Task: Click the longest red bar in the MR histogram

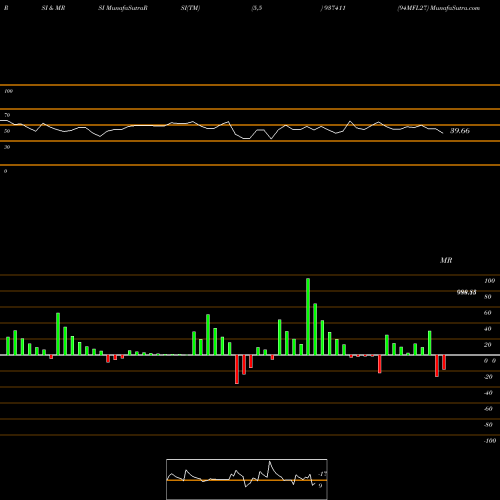Action: 237,369
